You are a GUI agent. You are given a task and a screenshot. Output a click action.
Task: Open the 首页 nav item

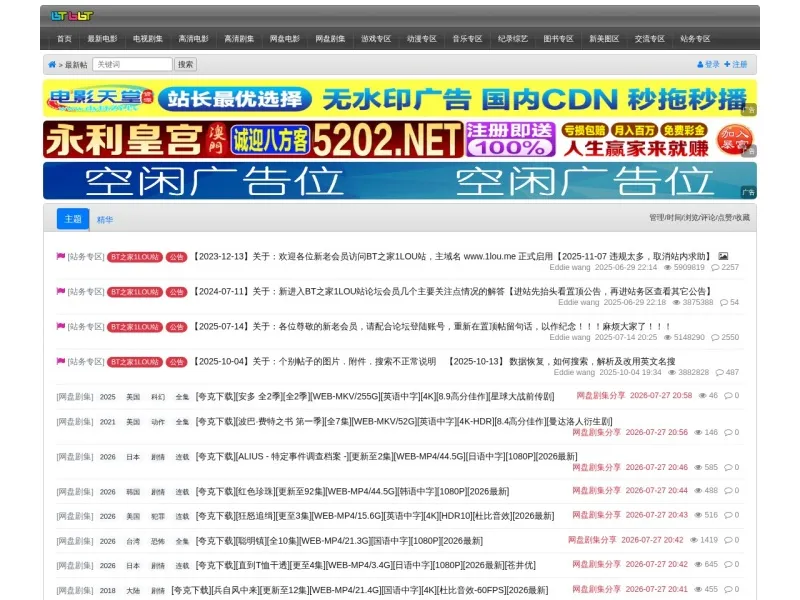(64, 39)
